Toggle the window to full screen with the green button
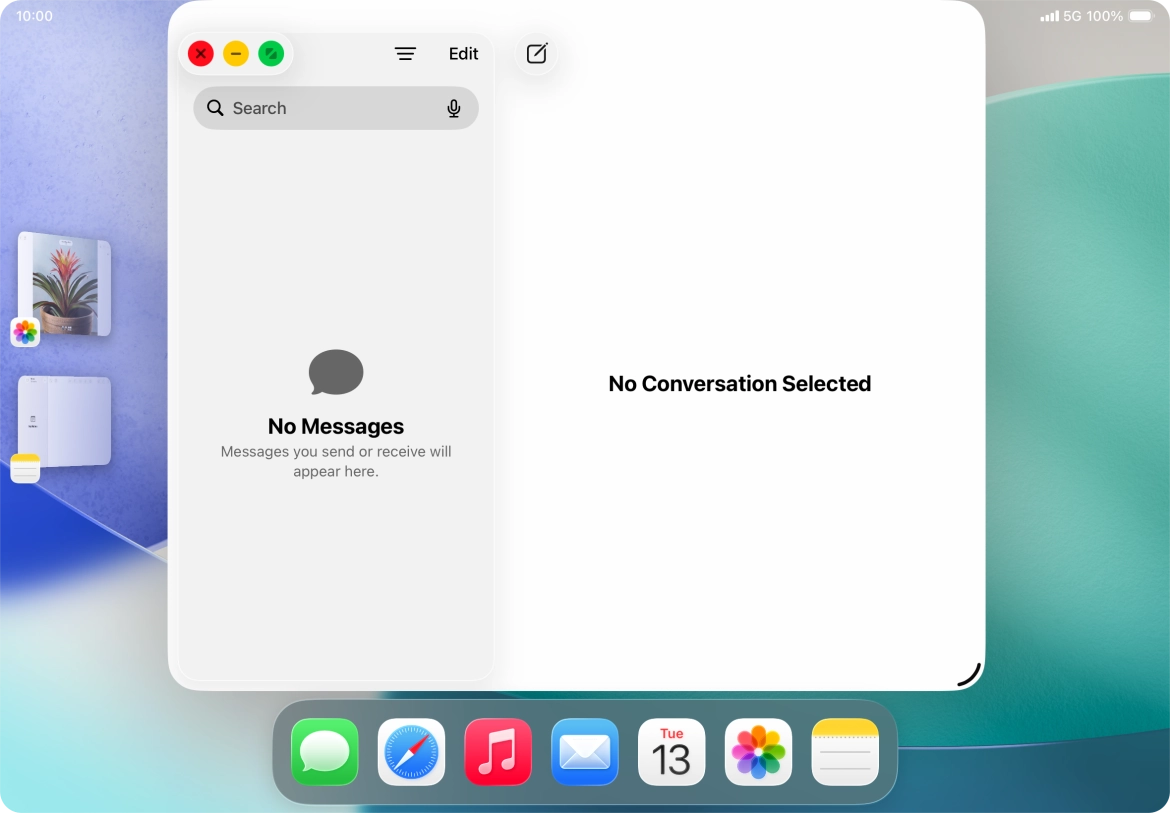 click(x=271, y=53)
